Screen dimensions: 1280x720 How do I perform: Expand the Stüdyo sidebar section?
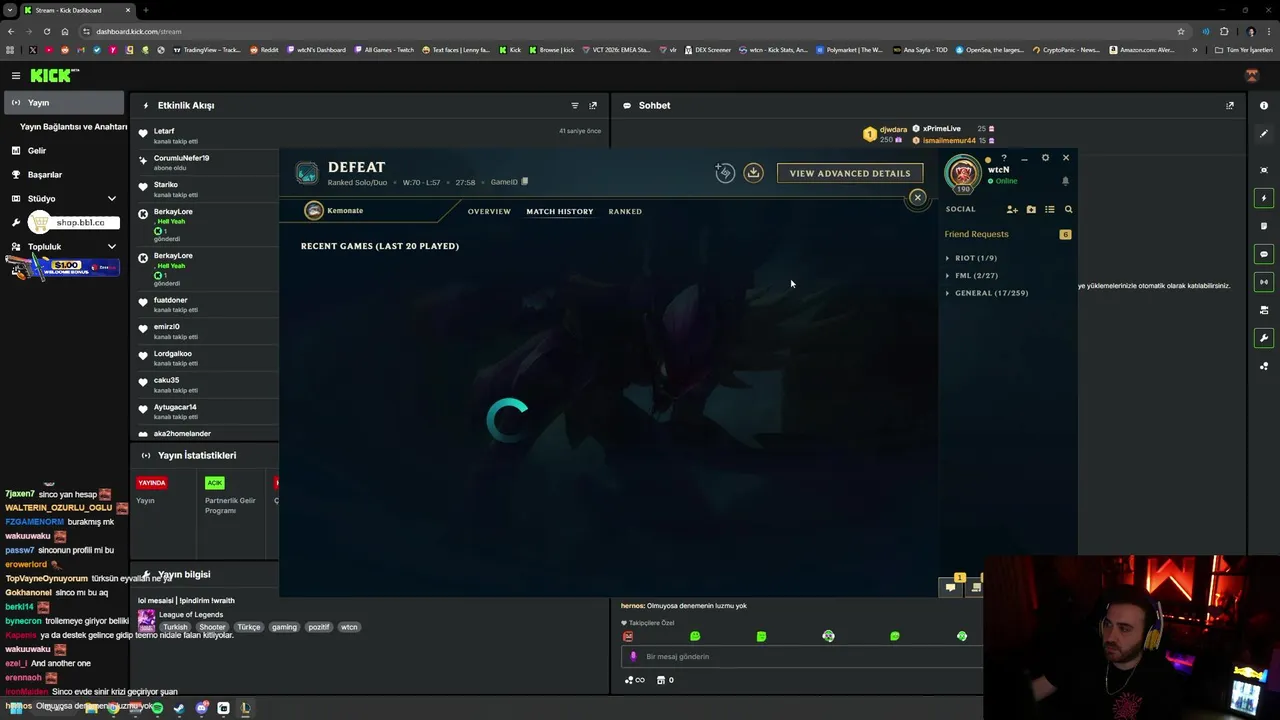[112, 199]
